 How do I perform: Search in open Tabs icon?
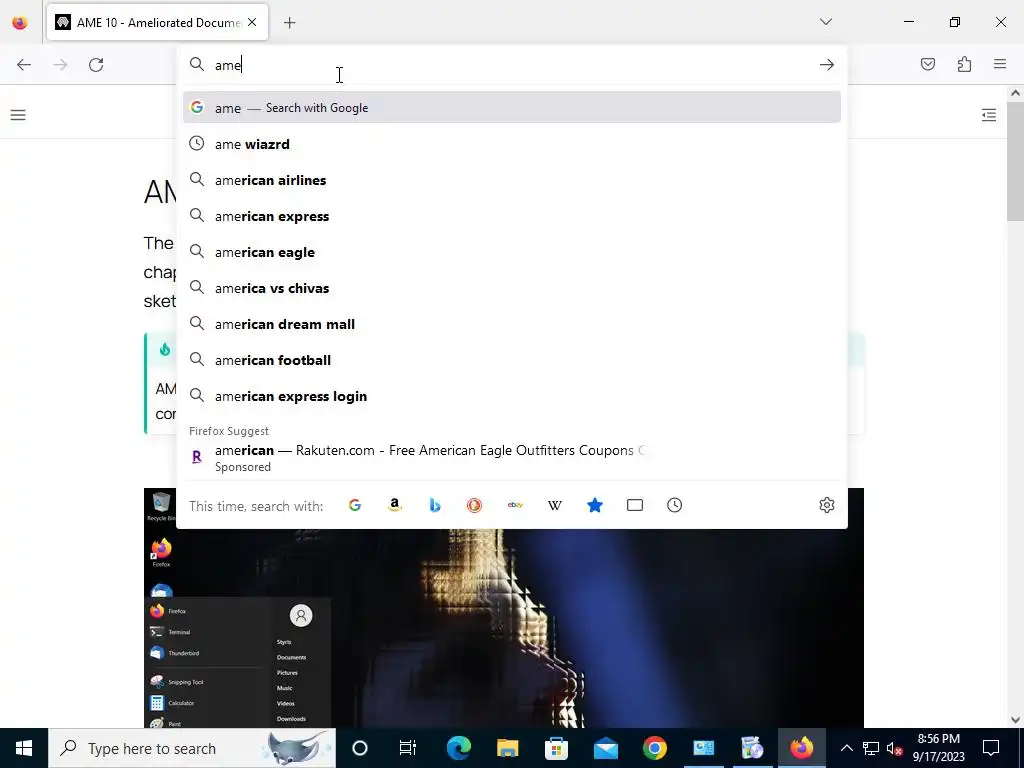coord(635,505)
